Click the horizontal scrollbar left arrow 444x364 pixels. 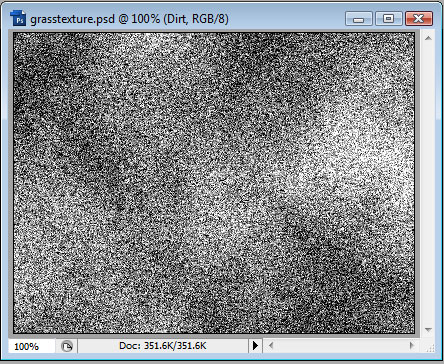point(271,346)
